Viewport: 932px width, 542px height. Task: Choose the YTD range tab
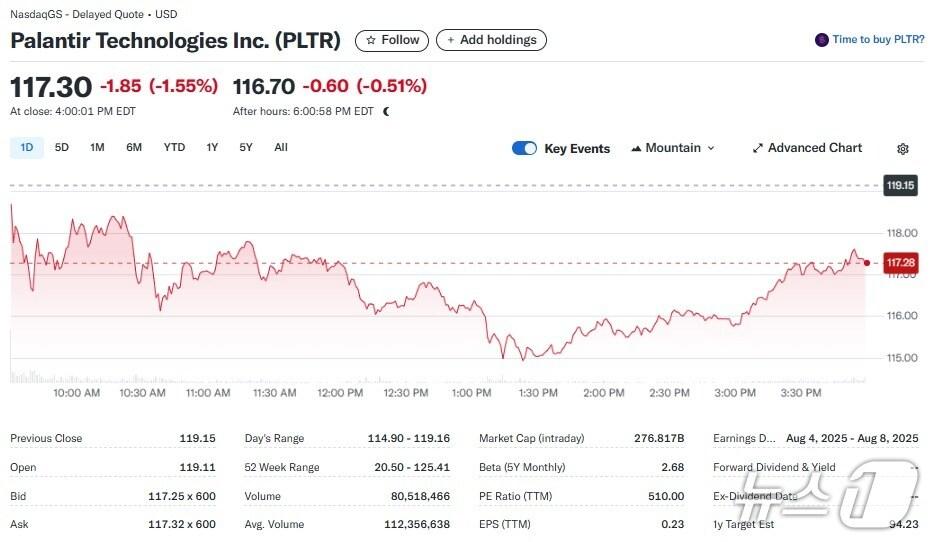(x=174, y=147)
